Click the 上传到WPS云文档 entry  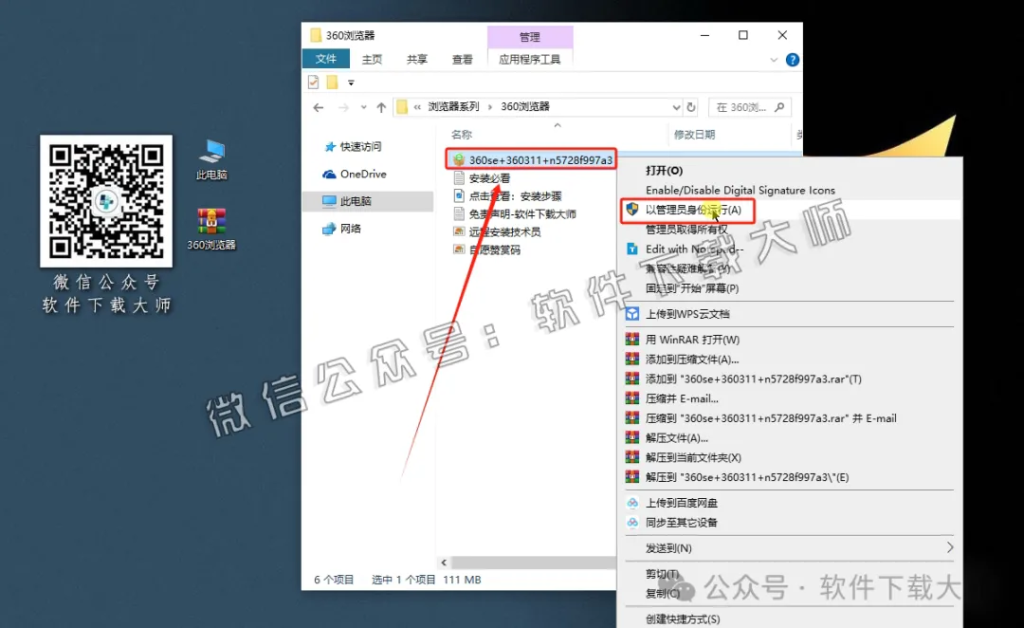point(690,313)
